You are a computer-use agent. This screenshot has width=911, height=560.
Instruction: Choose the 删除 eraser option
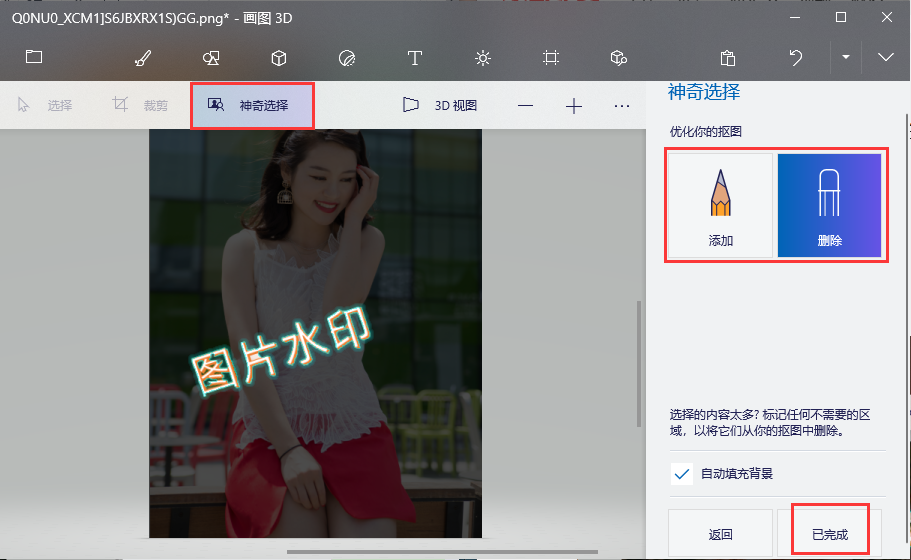pos(829,205)
